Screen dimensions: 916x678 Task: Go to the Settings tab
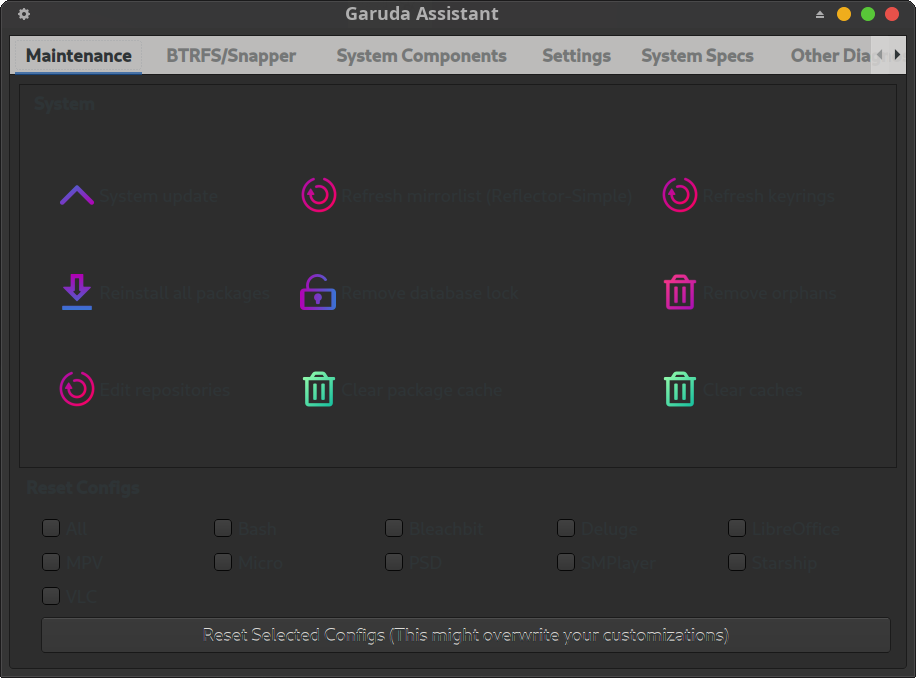(x=577, y=56)
